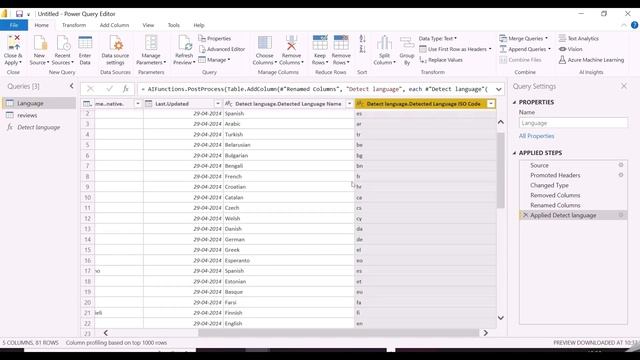Viewport: 640px width, 360px height.
Task: Open Last.Updated column filter dropdown
Action: point(218,104)
